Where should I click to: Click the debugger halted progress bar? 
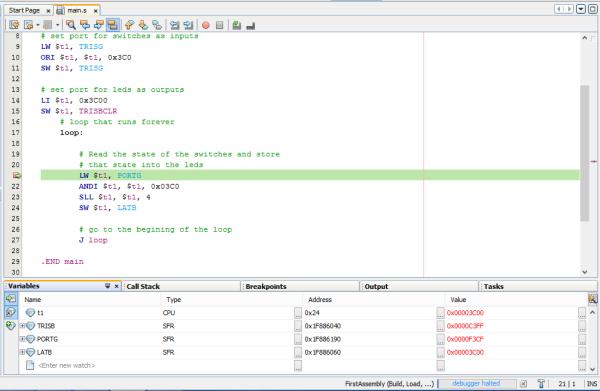476,383
